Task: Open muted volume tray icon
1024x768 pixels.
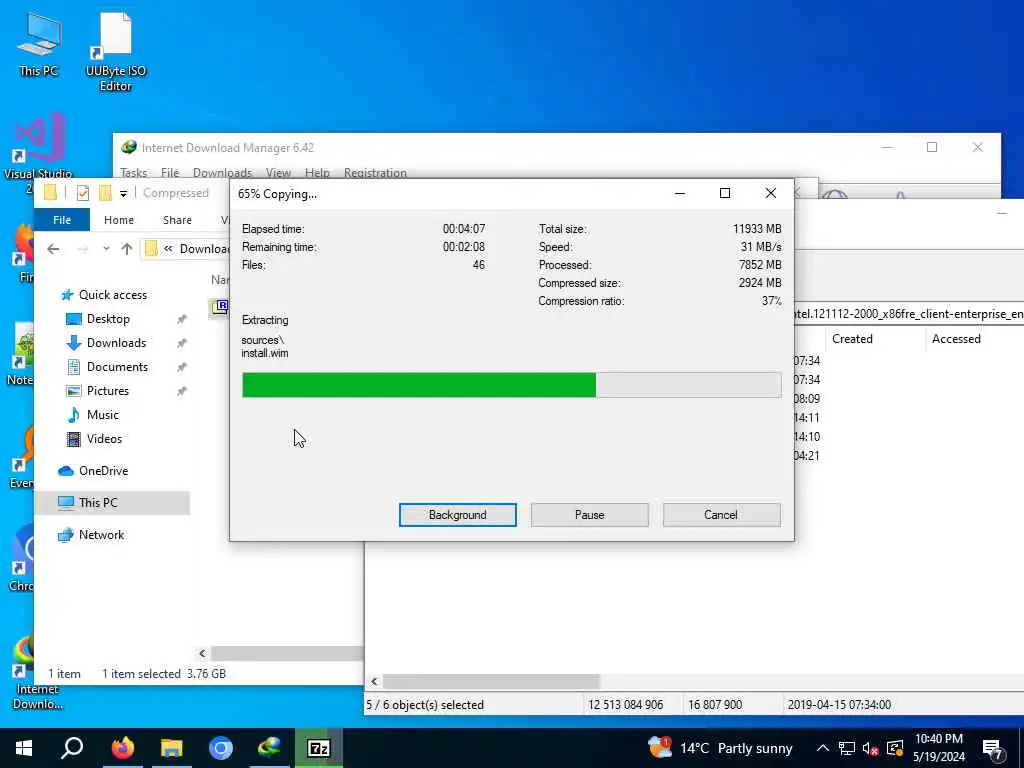Action: click(870, 748)
